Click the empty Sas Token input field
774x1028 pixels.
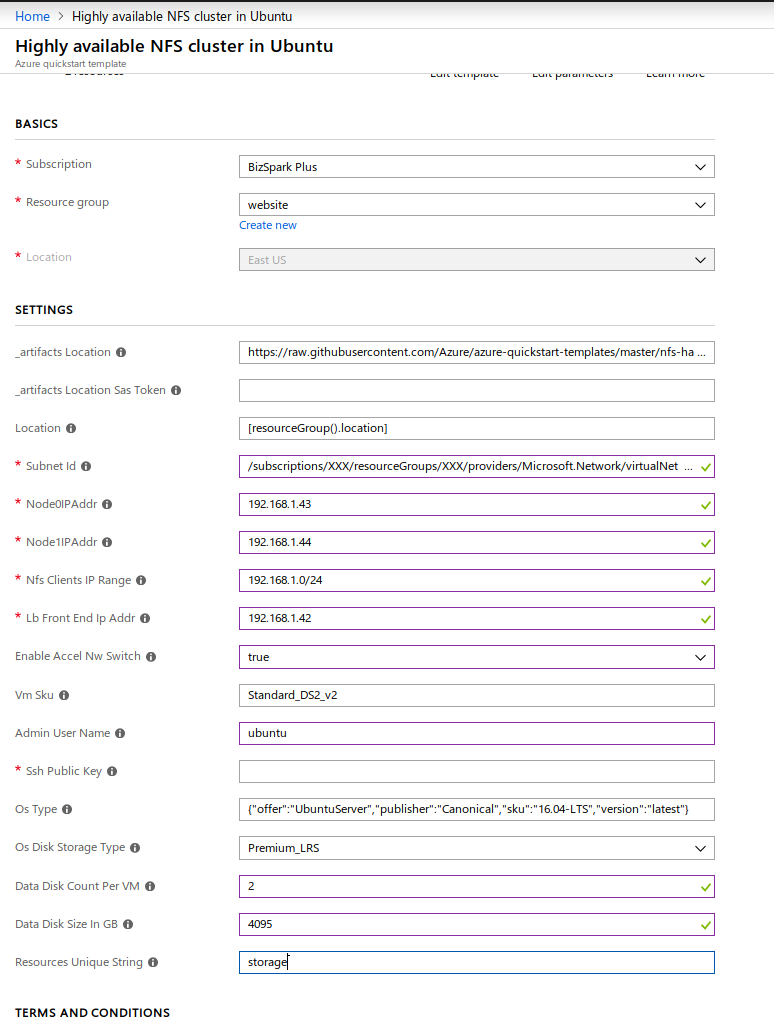click(x=476, y=391)
